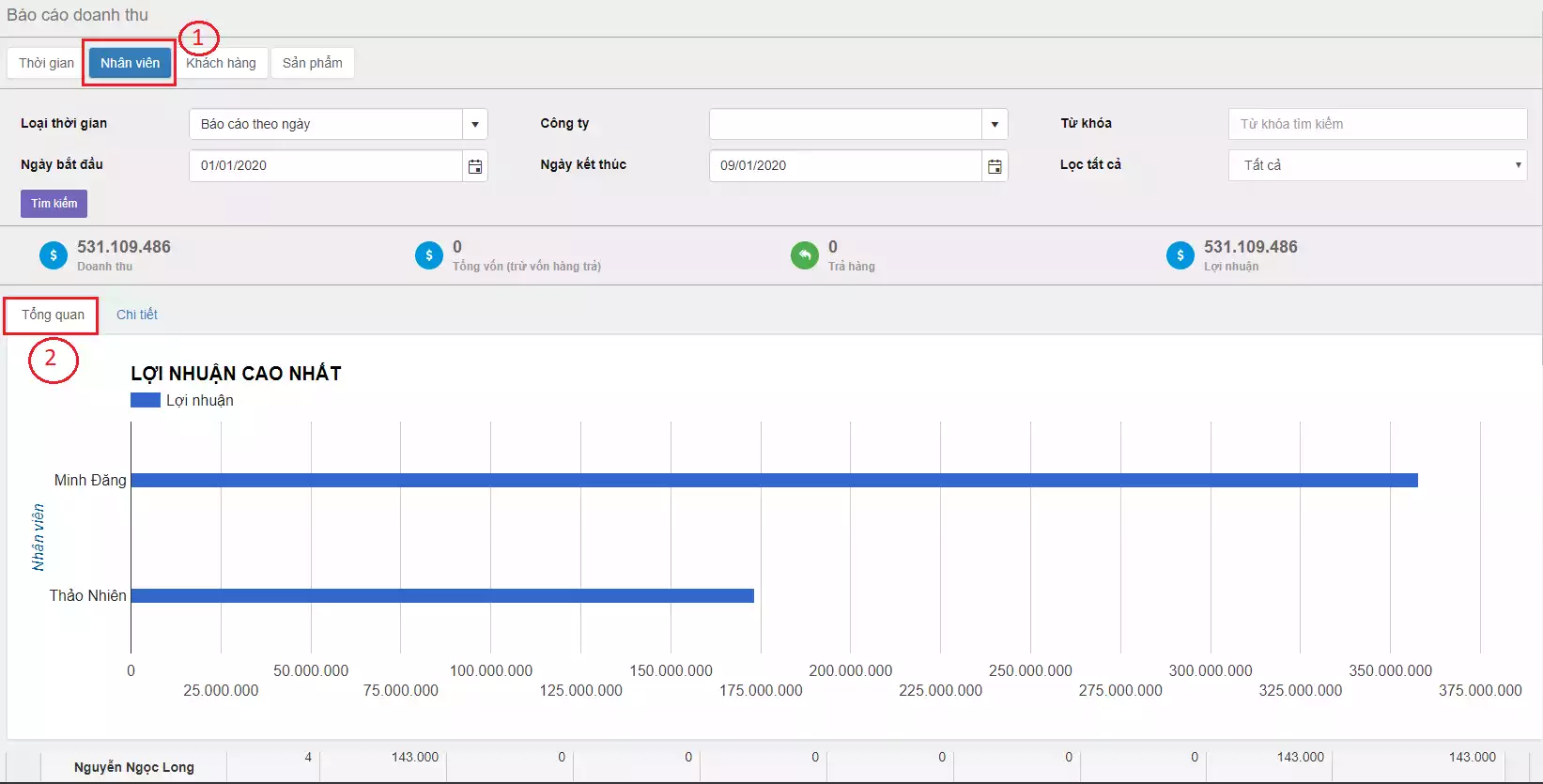Viewport: 1543px width, 784px height.
Task: Open the Lọc tất cả dropdown
Action: click(x=1378, y=165)
